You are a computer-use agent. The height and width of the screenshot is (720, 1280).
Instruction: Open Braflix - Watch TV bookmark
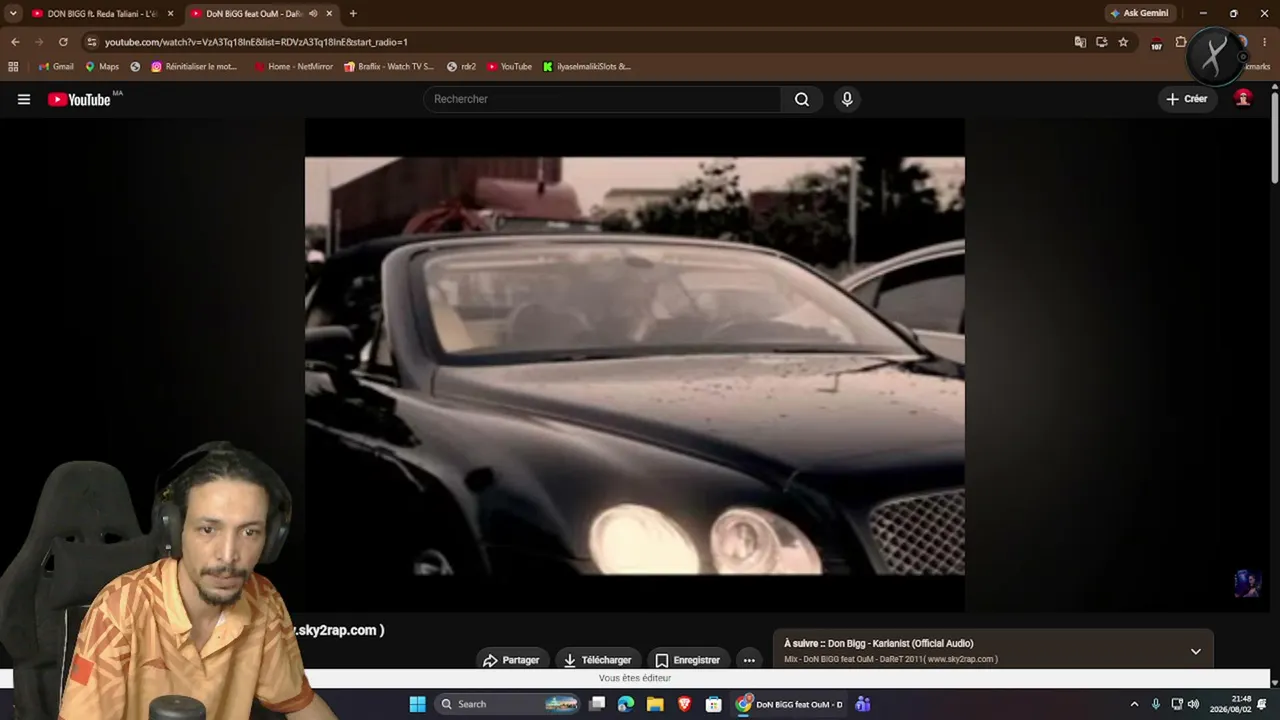coord(389,67)
